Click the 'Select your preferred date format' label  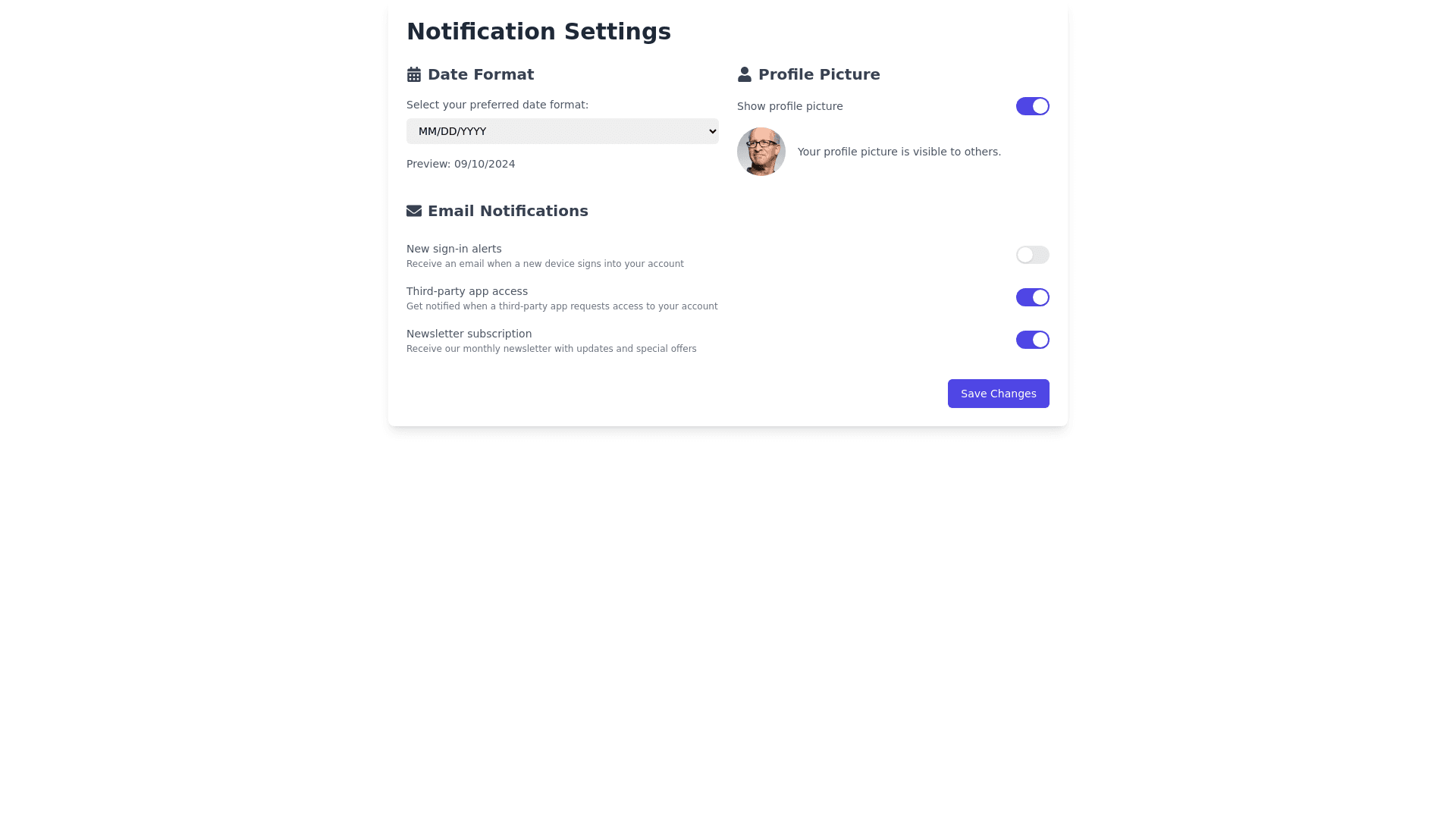497,105
